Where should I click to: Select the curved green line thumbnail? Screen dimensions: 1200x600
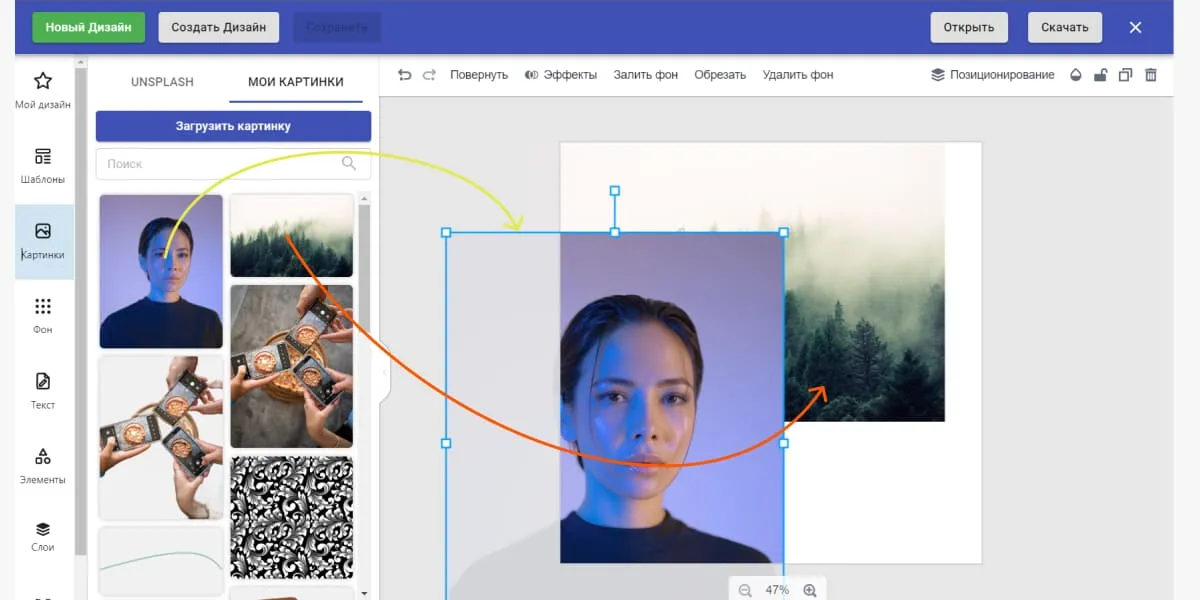pyautogui.click(x=161, y=561)
